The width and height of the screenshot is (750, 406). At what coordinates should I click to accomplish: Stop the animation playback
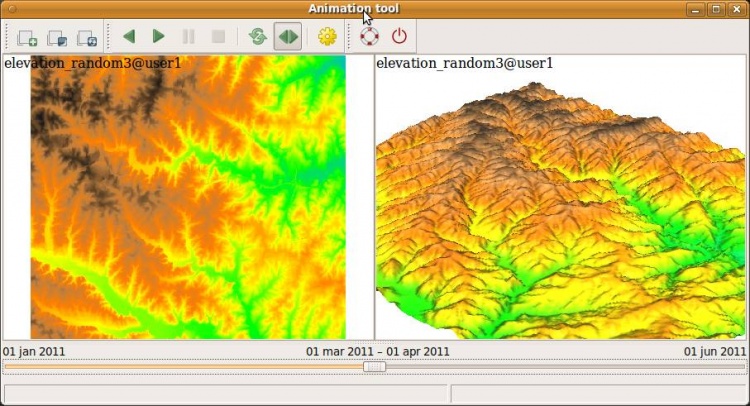[x=218, y=37]
